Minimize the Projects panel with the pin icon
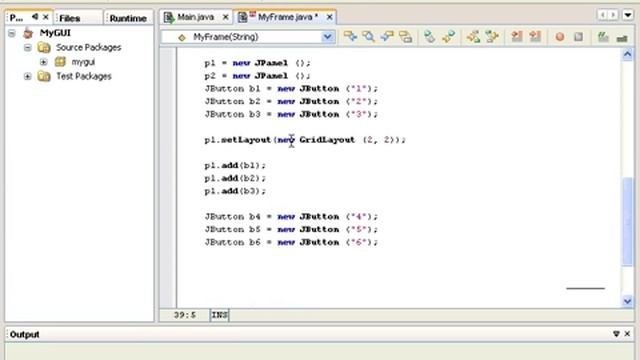640x360 pixels. tap(35, 17)
